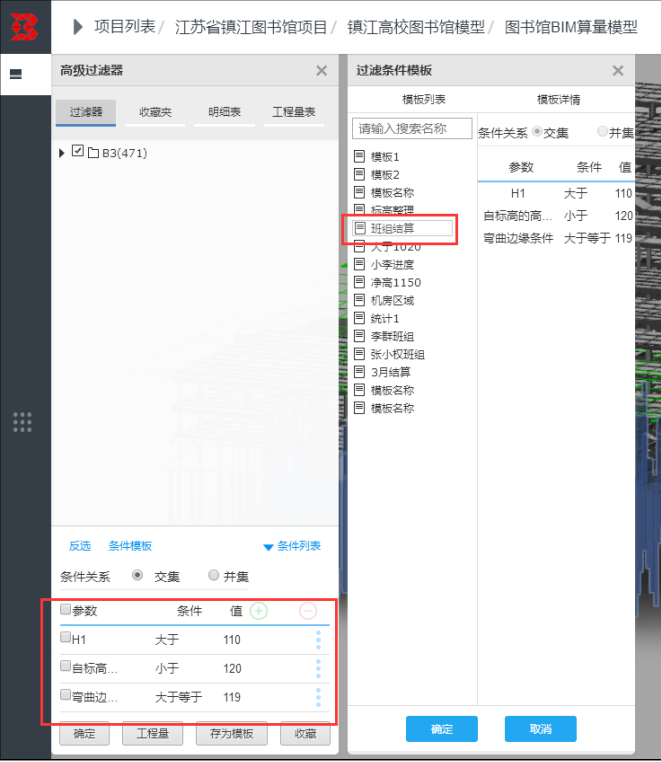Viewport: 661px width, 762px height.
Task: Select 并集 radio in template details
Action: pyautogui.click(x=603, y=131)
